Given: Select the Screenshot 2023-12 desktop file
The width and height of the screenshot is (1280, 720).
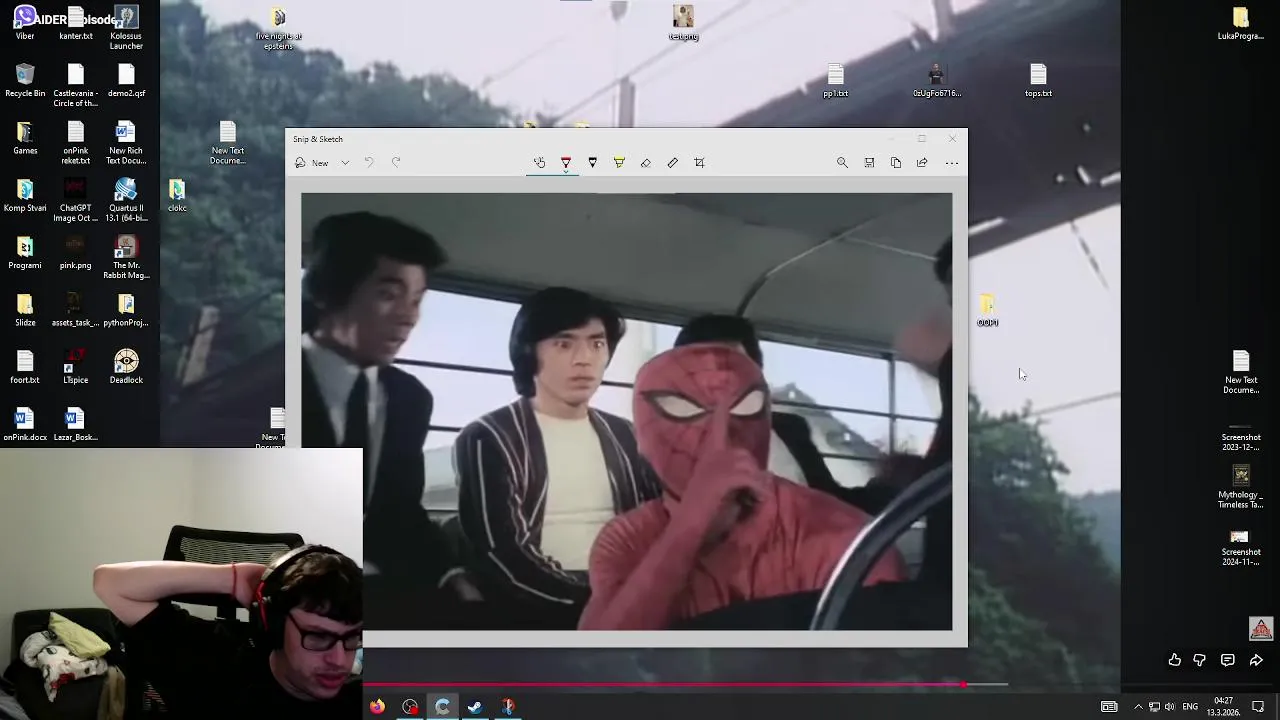Looking at the screenshot, I should pyautogui.click(x=1241, y=440).
